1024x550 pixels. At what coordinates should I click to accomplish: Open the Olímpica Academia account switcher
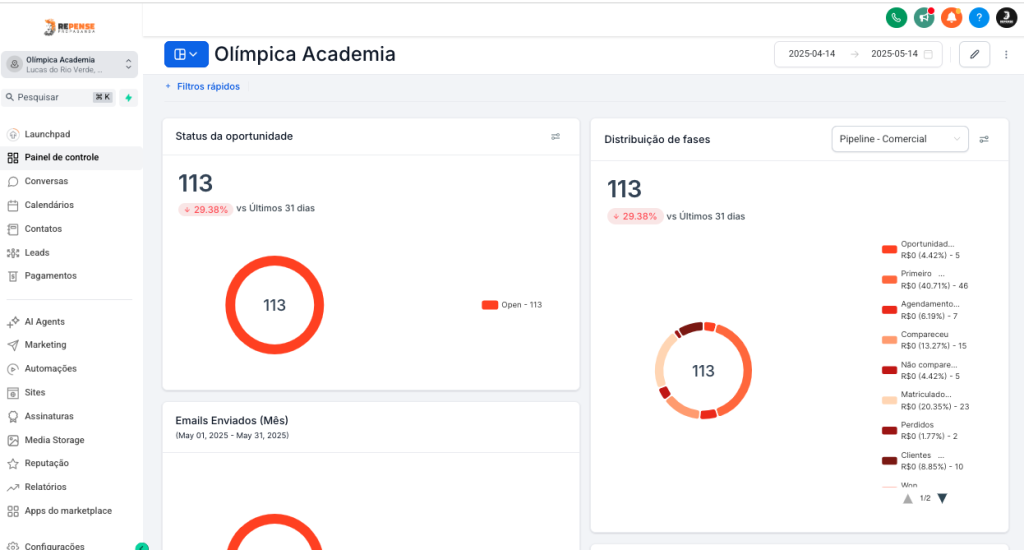[70, 64]
